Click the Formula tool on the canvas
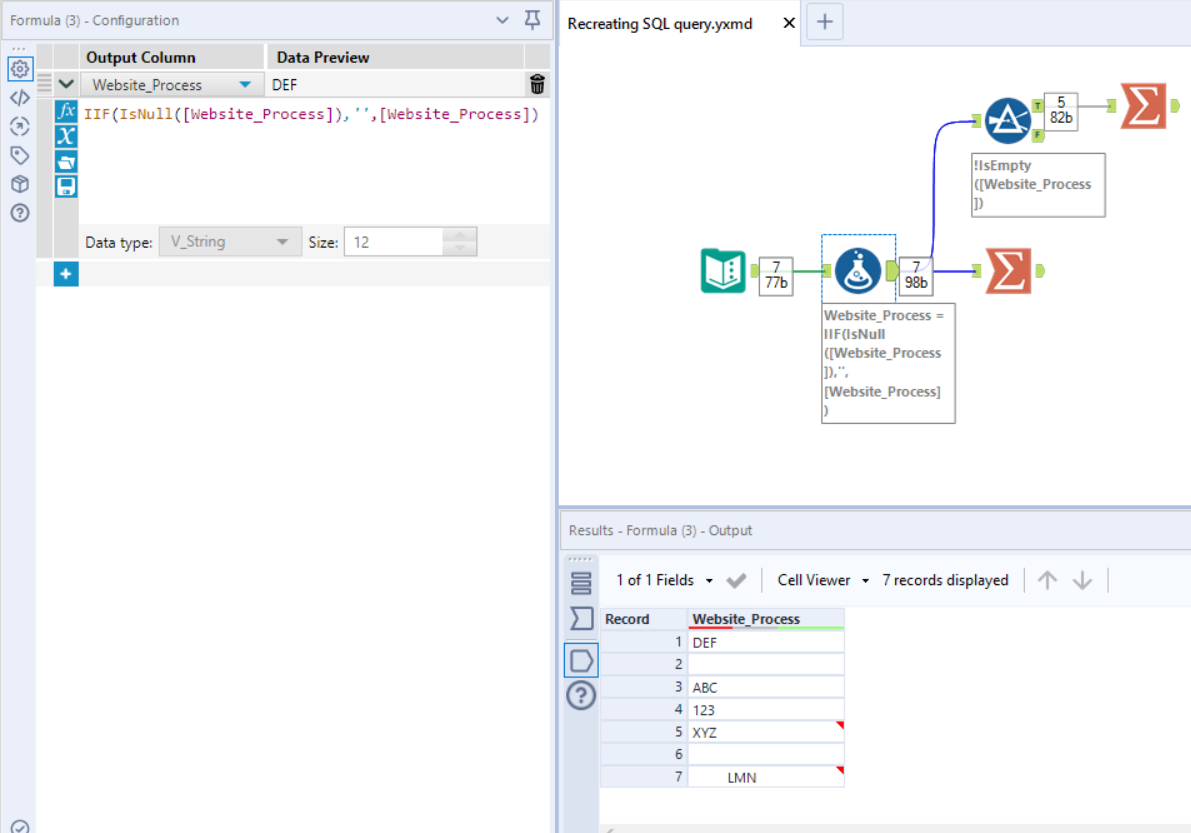Screen dimensions: 1191x833 pos(858,271)
